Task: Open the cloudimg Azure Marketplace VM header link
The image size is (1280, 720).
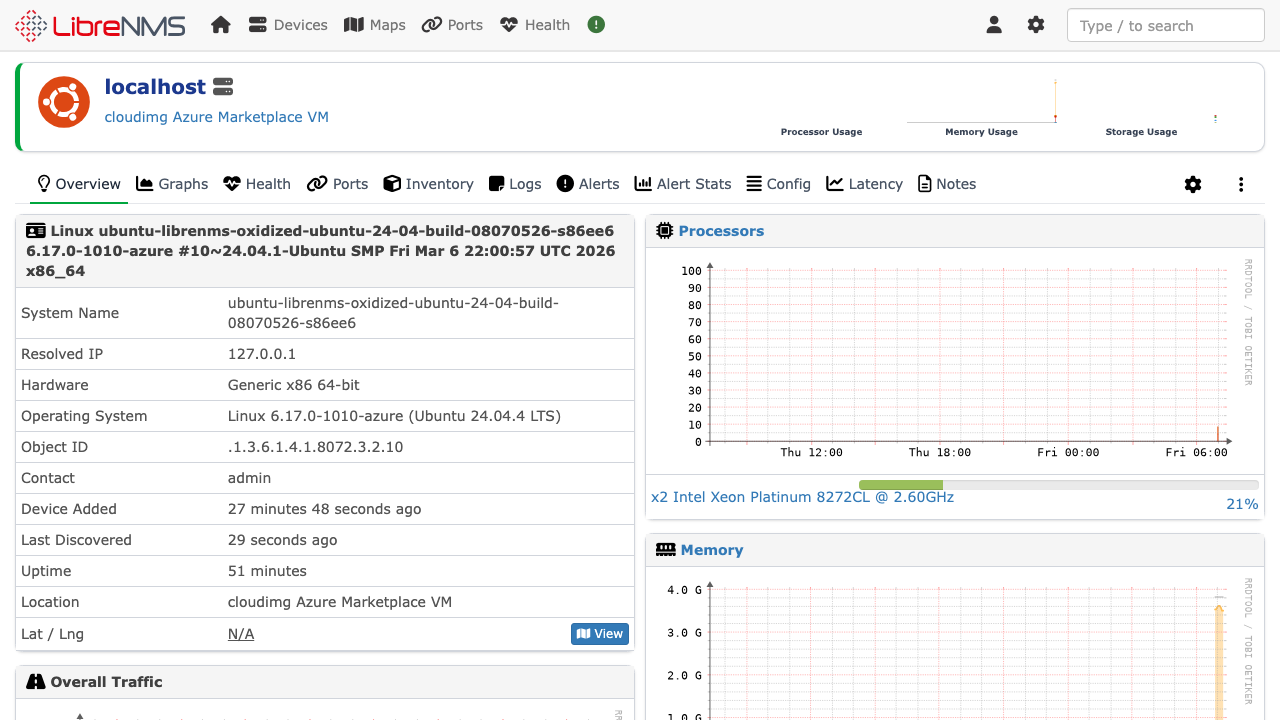Action: 217,117
